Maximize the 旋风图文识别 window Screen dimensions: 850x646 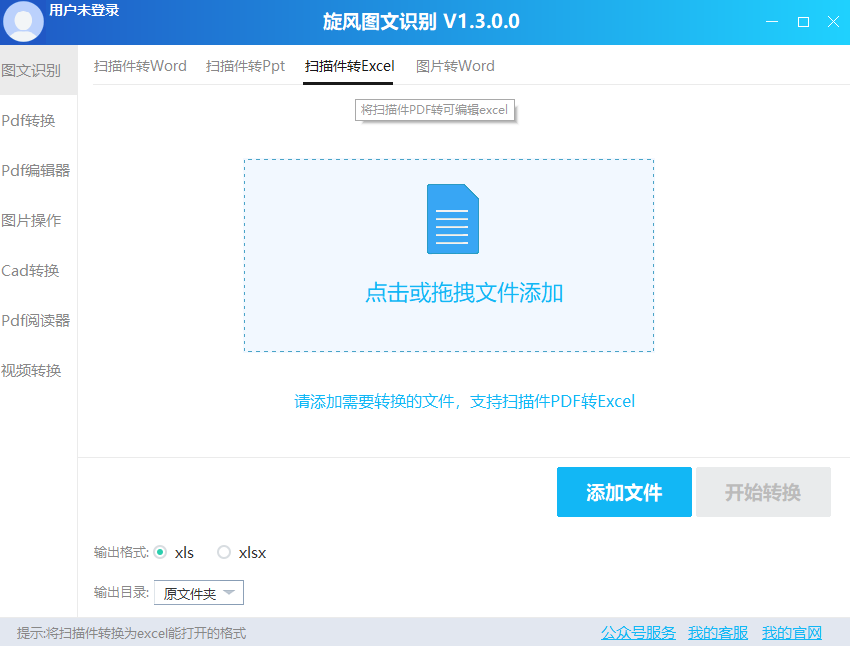803,22
